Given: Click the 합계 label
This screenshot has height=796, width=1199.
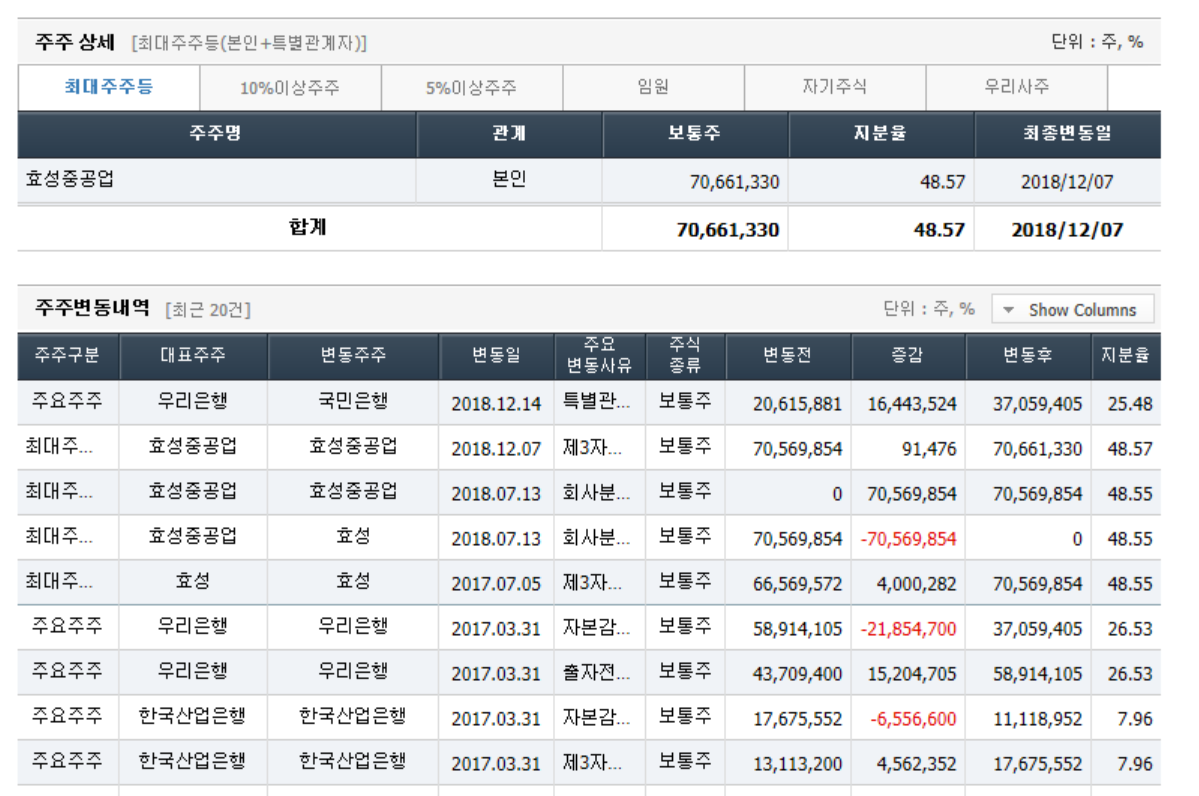Looking at the screenshot, I should click(x=308, y=227).
